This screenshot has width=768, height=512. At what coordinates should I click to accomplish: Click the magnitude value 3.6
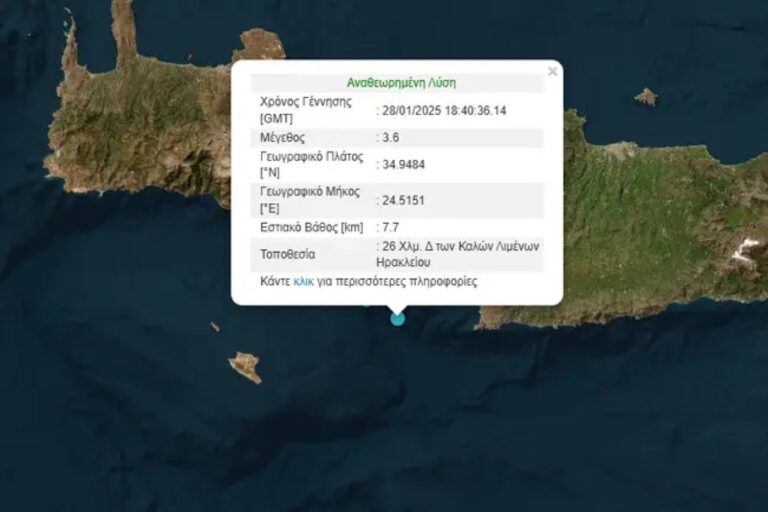coord(390,137)
